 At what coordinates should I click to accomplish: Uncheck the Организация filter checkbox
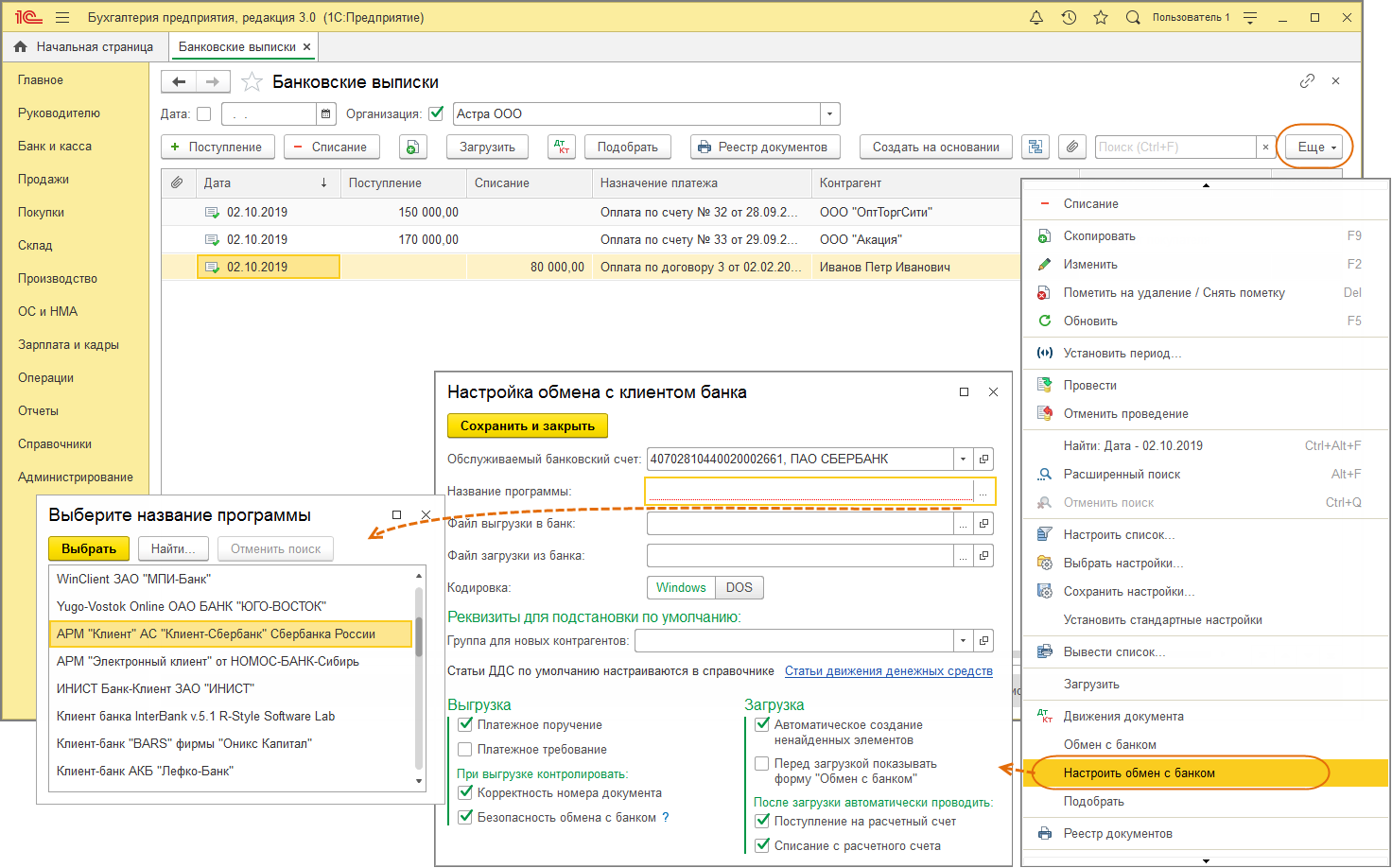tap(436, 113)
